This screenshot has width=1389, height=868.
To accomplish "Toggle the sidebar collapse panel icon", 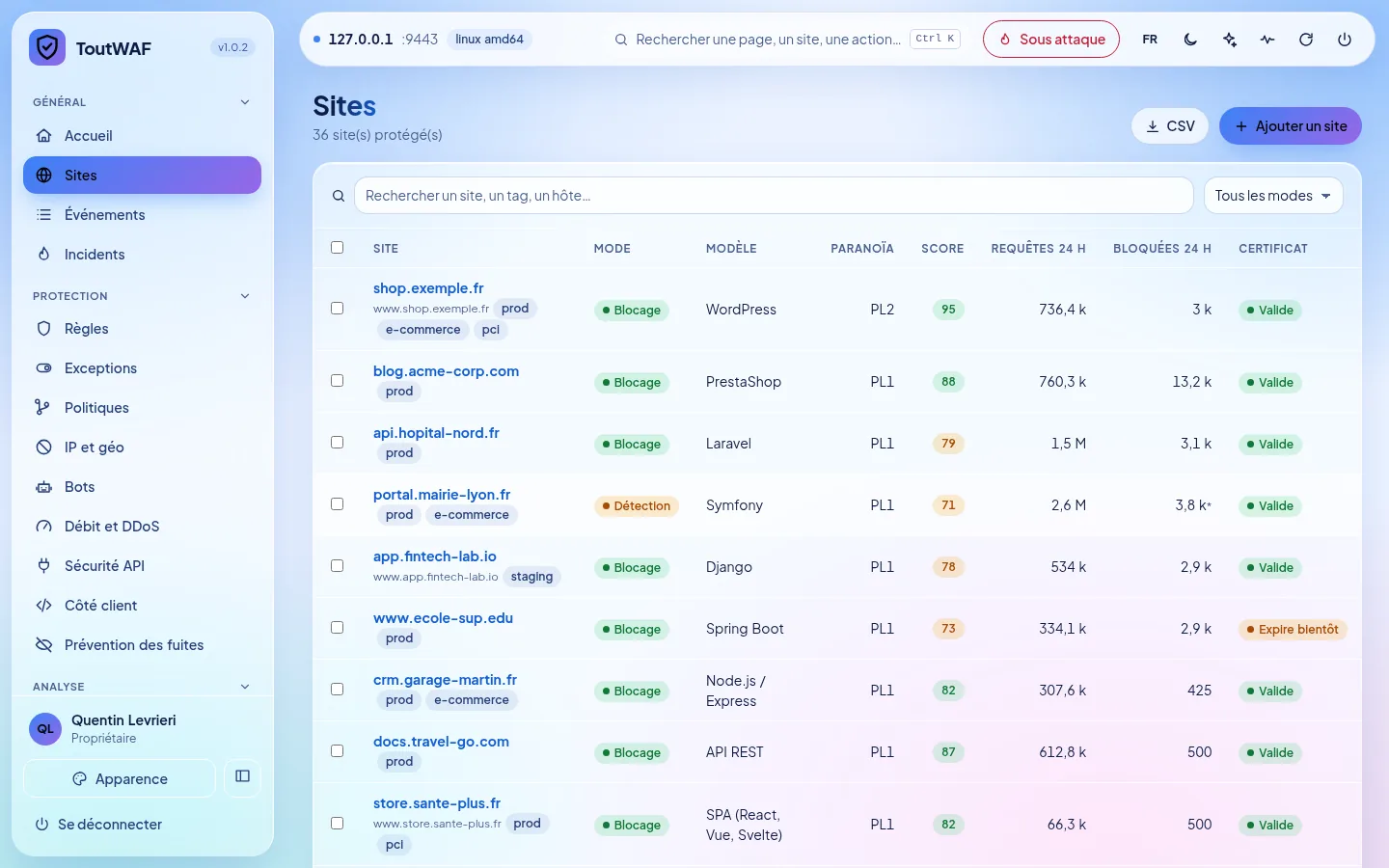I will pyautogui.click(x=242, y=776).
